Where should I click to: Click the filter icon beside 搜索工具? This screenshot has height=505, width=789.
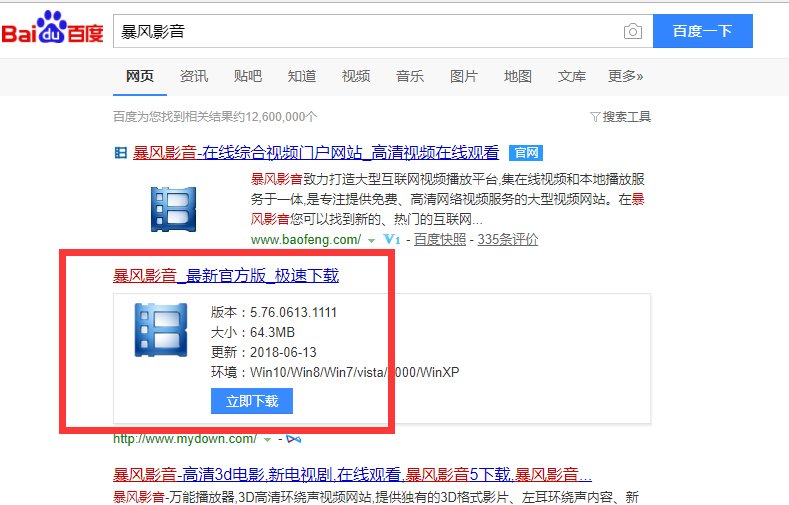click(596, 117)
